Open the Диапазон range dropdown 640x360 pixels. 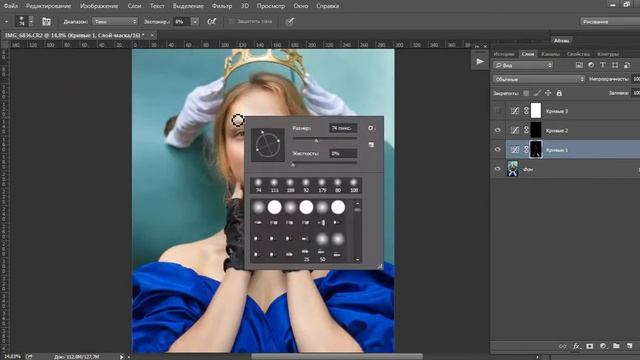(115, 22)
